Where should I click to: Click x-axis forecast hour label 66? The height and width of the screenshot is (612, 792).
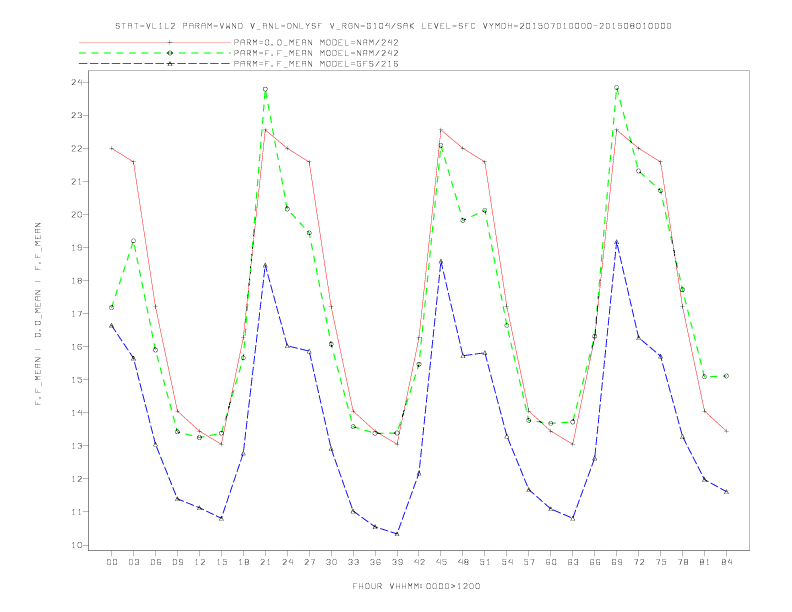595,562
